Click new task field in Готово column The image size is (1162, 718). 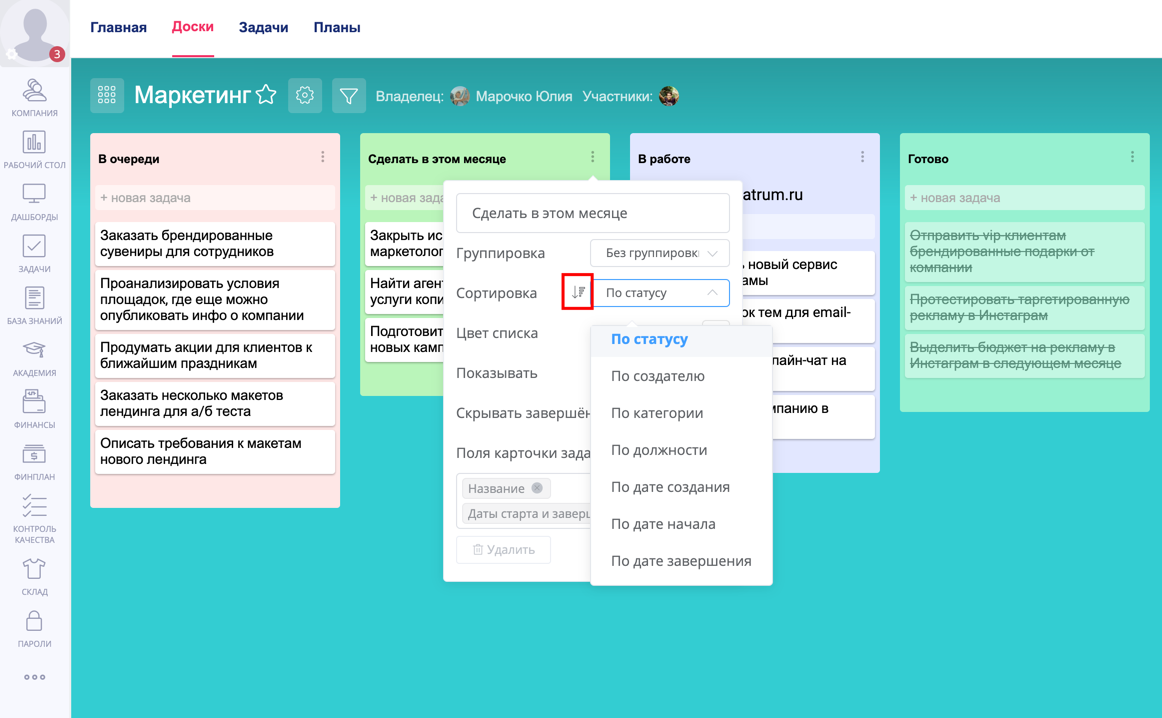pos(1024,198)
